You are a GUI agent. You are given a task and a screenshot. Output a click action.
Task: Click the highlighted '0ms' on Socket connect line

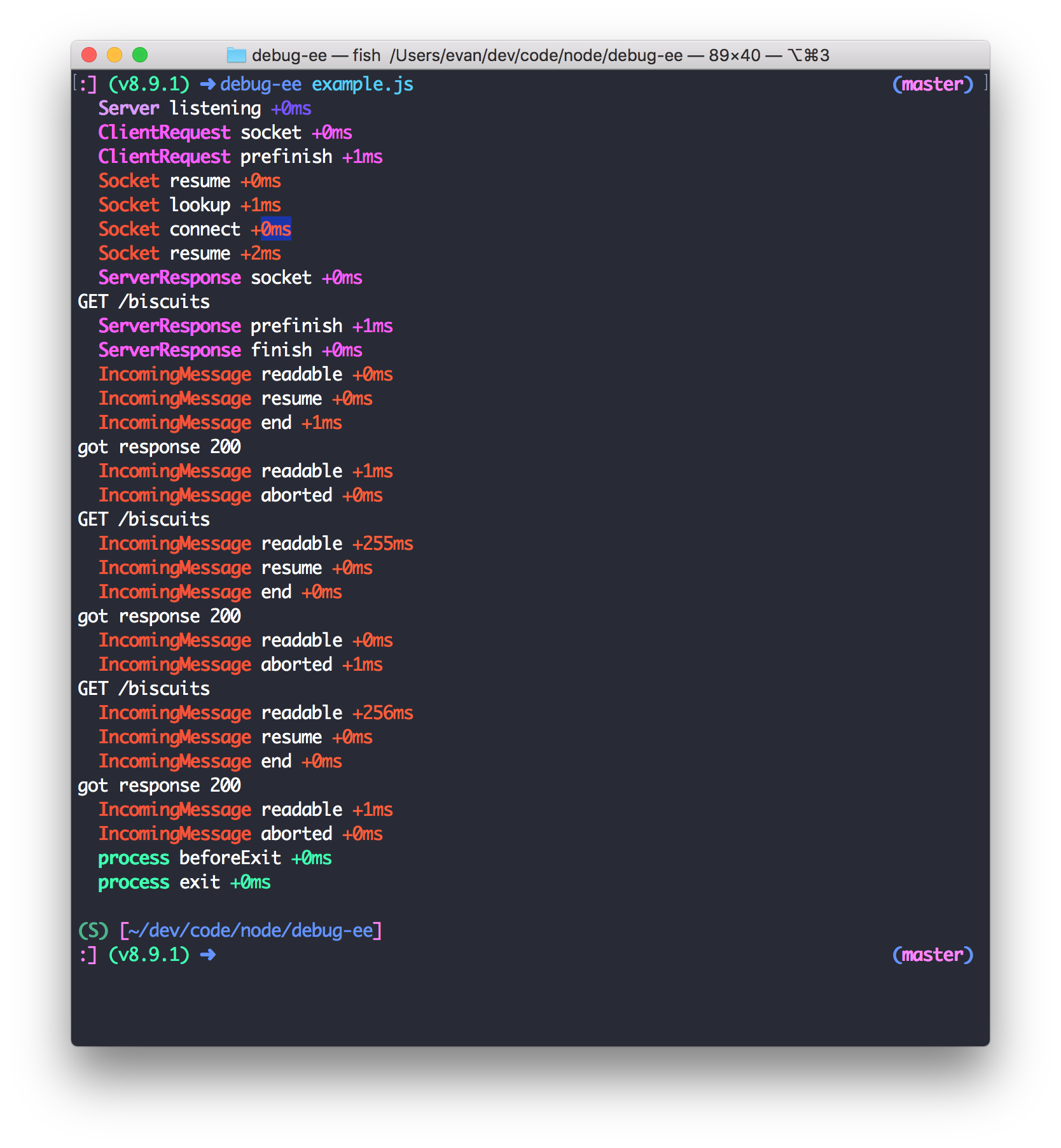[276, 229]
